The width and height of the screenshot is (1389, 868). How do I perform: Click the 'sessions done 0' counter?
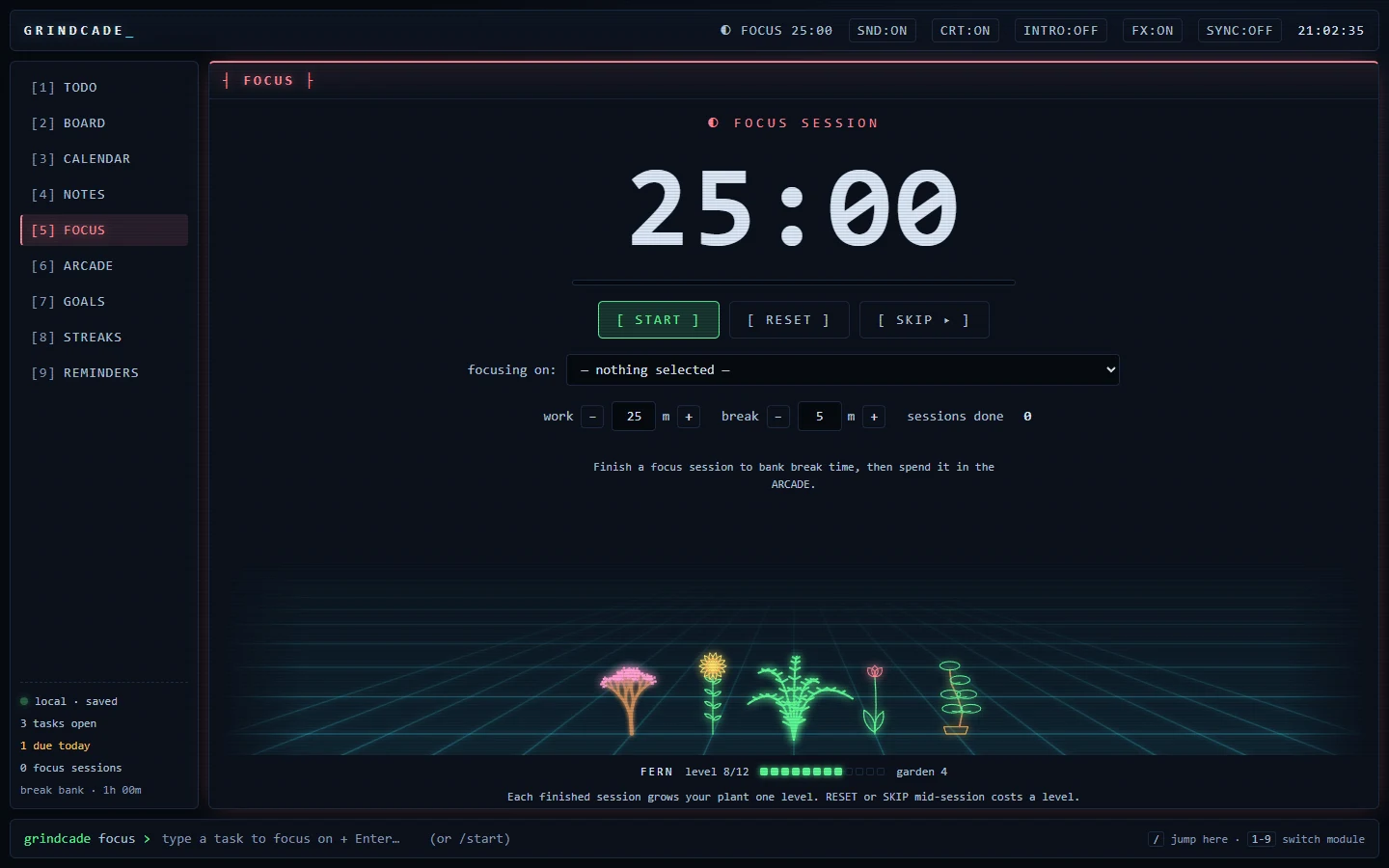coord(969,417)
